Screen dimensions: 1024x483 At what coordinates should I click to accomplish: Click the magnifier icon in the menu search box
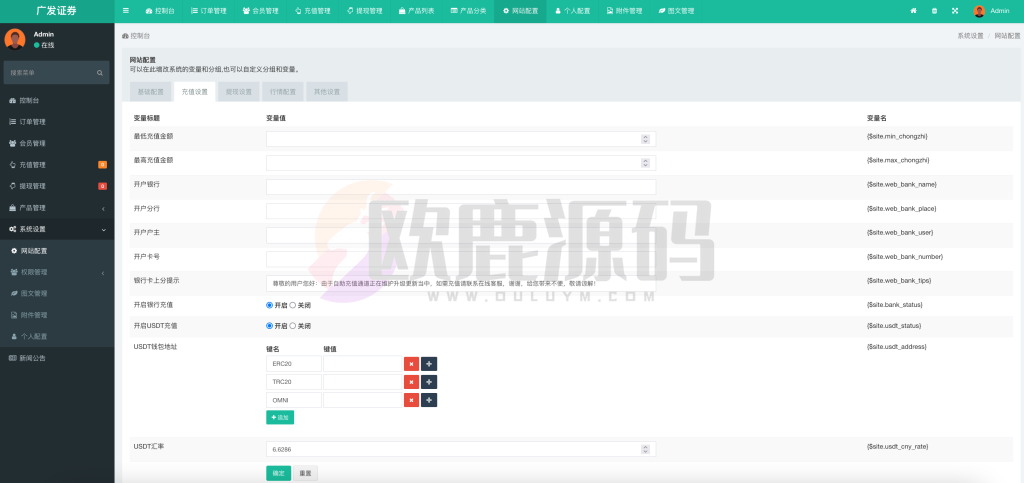[100, 72]
